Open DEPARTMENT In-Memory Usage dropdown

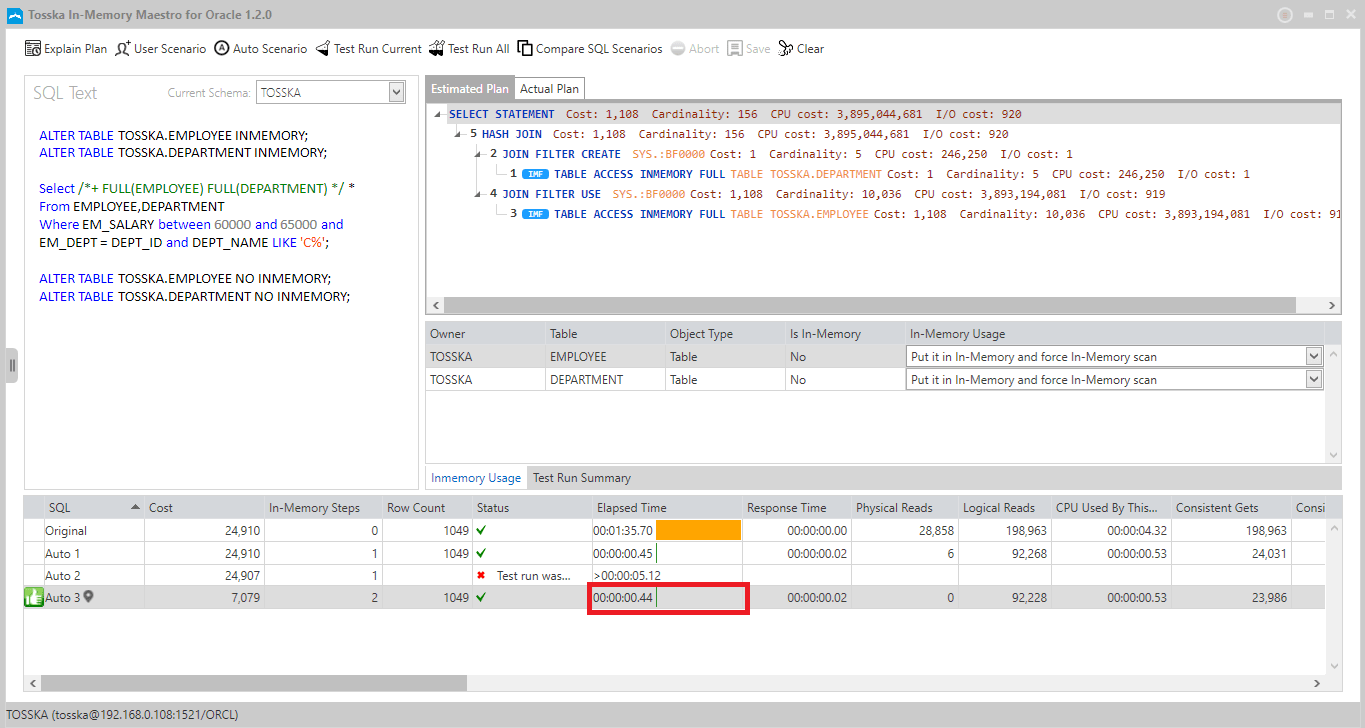(1314, 379)
